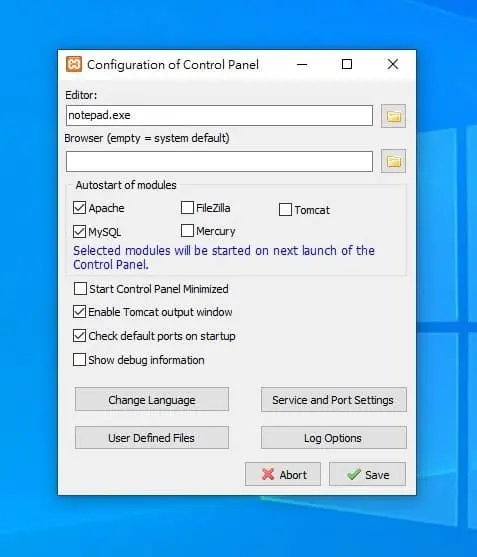Enable Show debug information checkbox
477x557 pixels.
79,359
